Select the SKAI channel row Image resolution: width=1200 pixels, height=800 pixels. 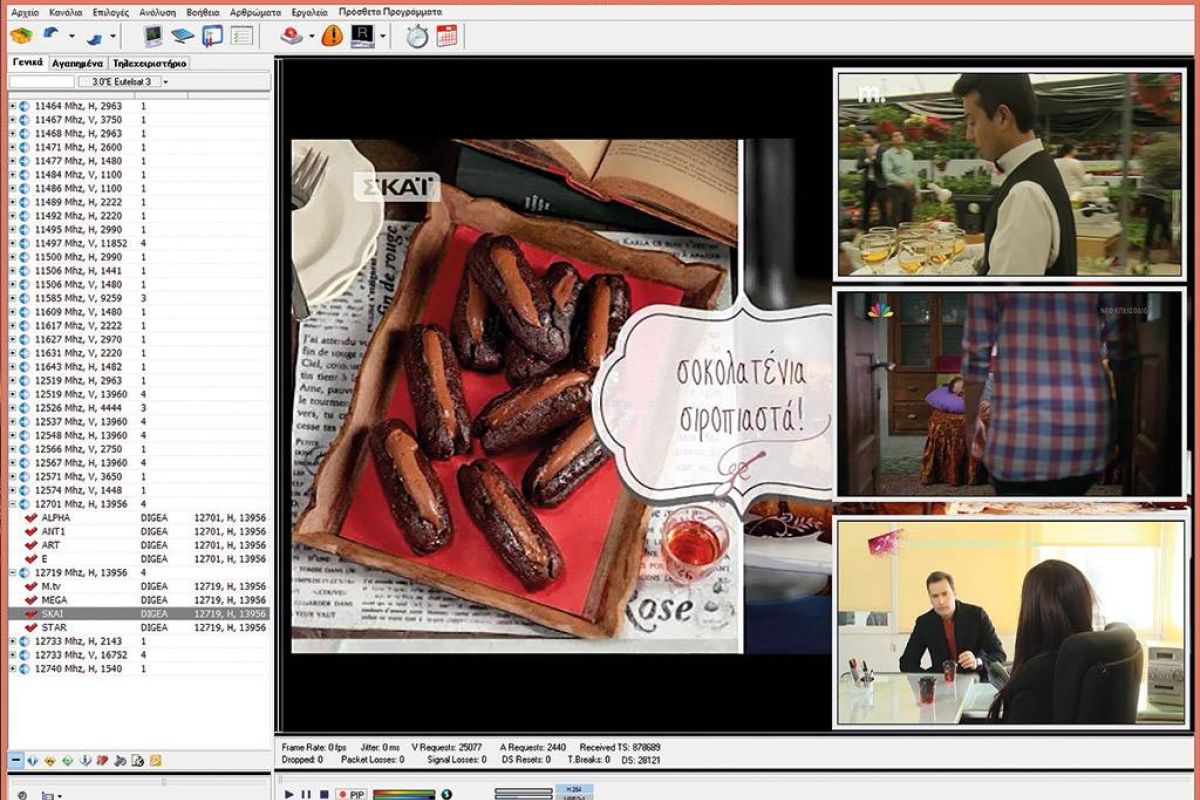138,614
